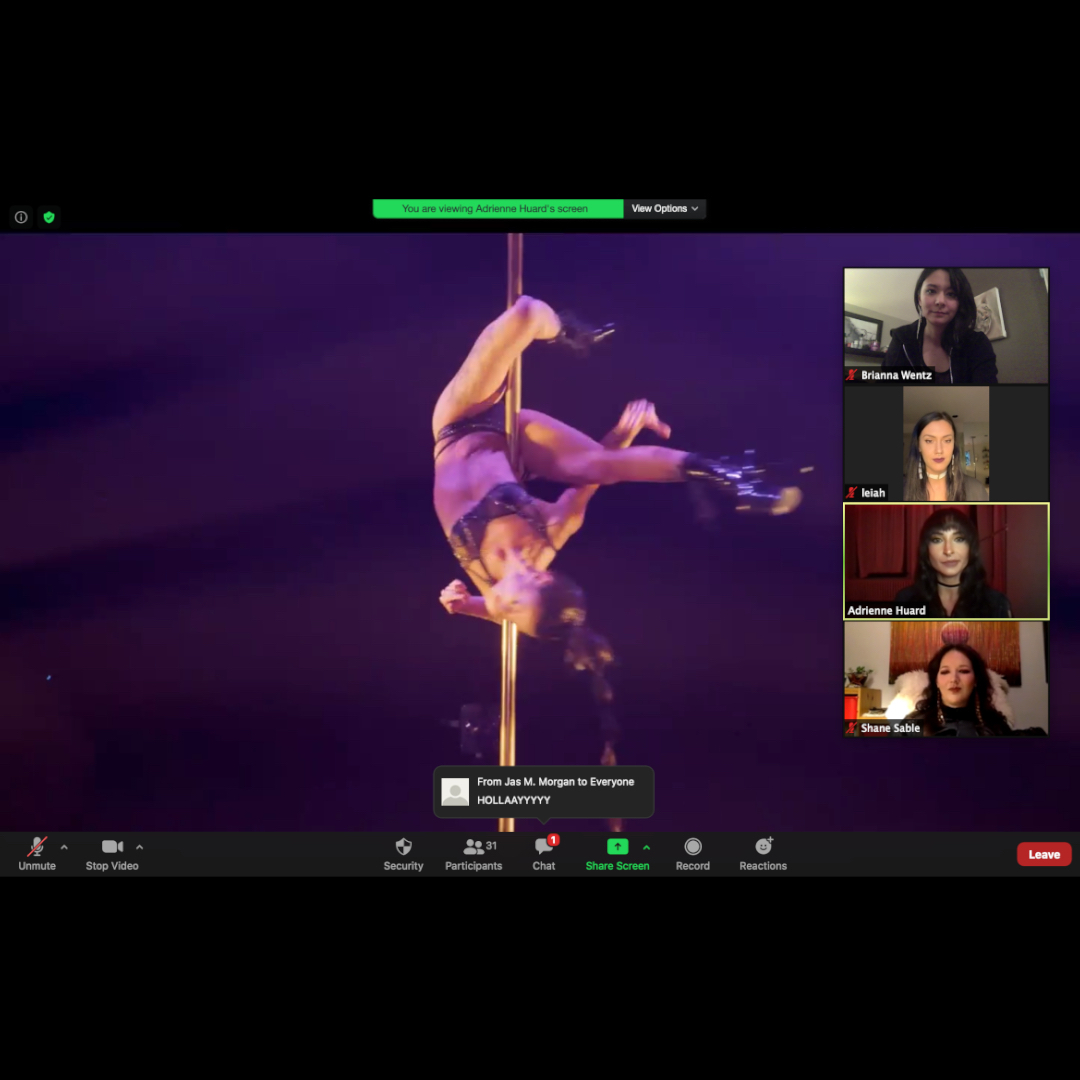Open audio options arrow next to Unmute
Screen dimensions: 1080x1080
point(64,847)
